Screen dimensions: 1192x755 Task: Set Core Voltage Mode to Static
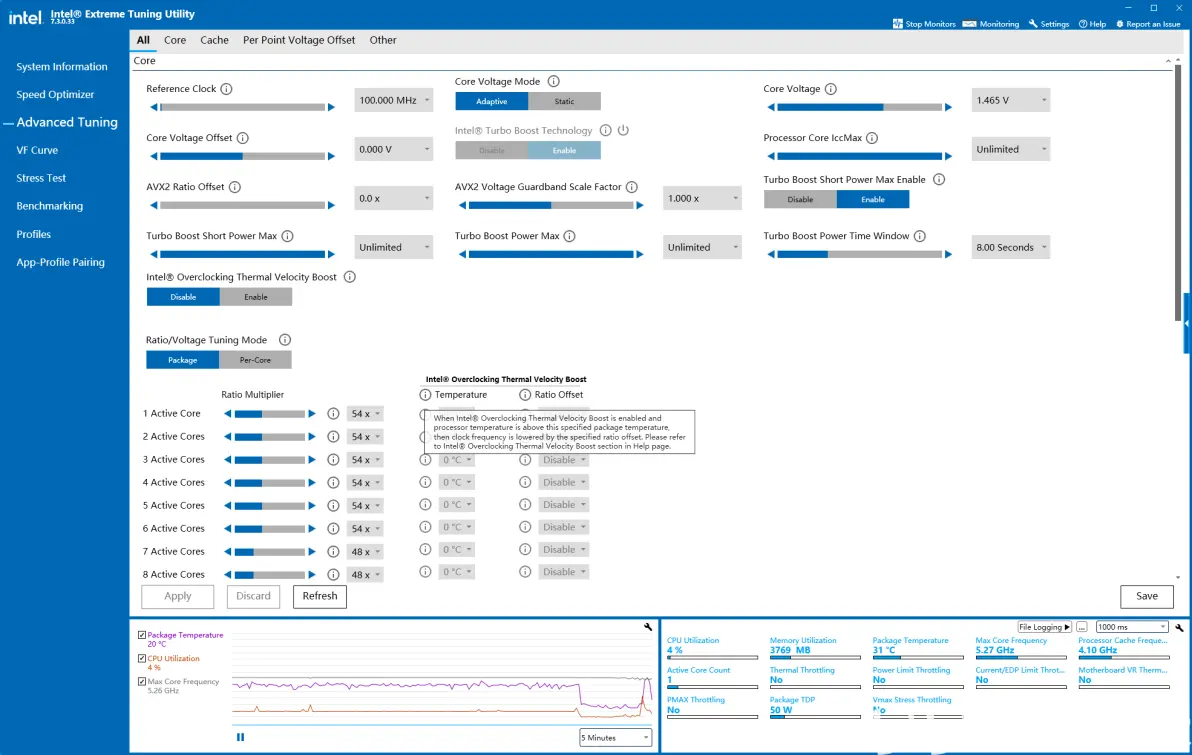coord(564,101)
